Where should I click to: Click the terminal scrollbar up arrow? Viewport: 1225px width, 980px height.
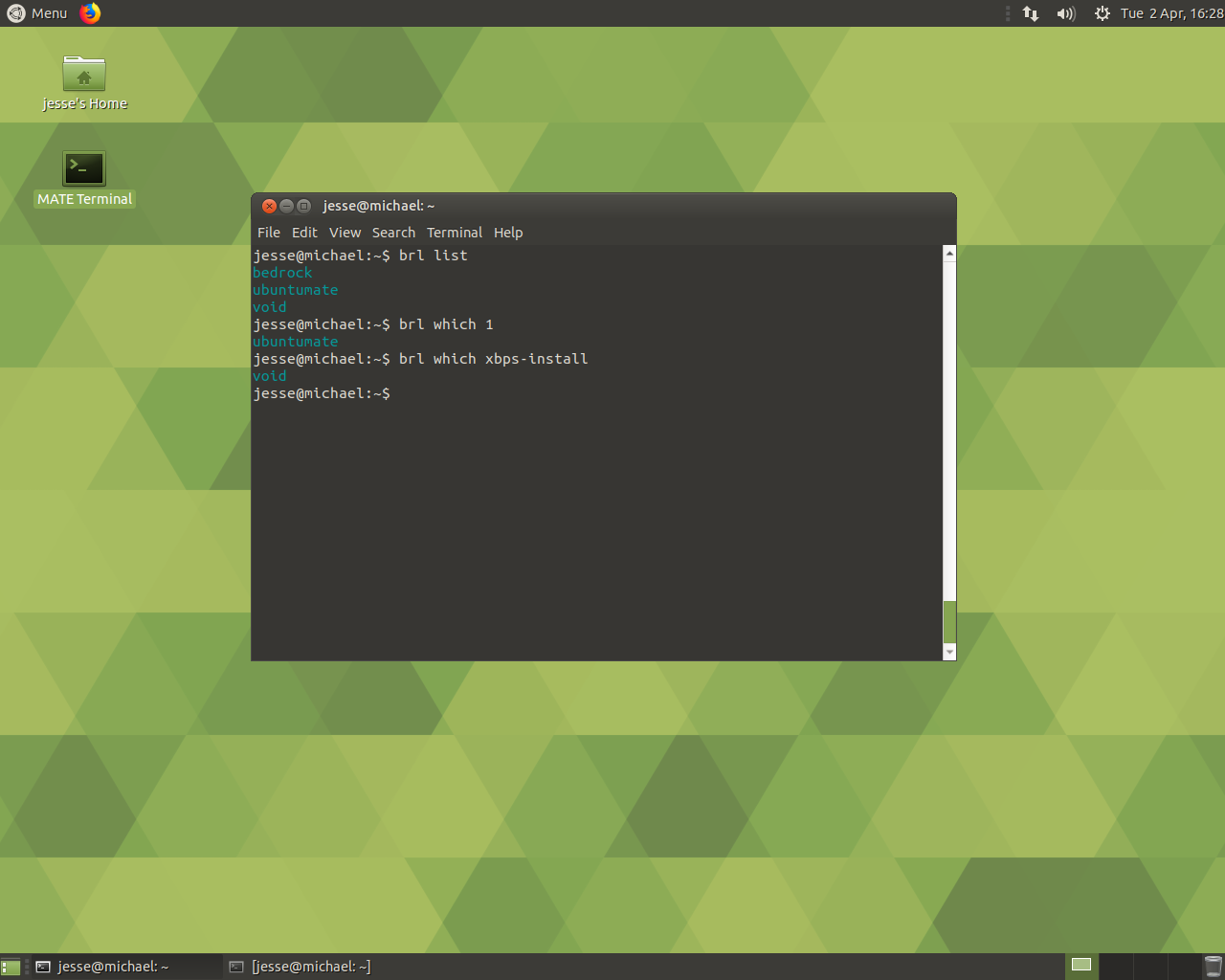point(949,254)
